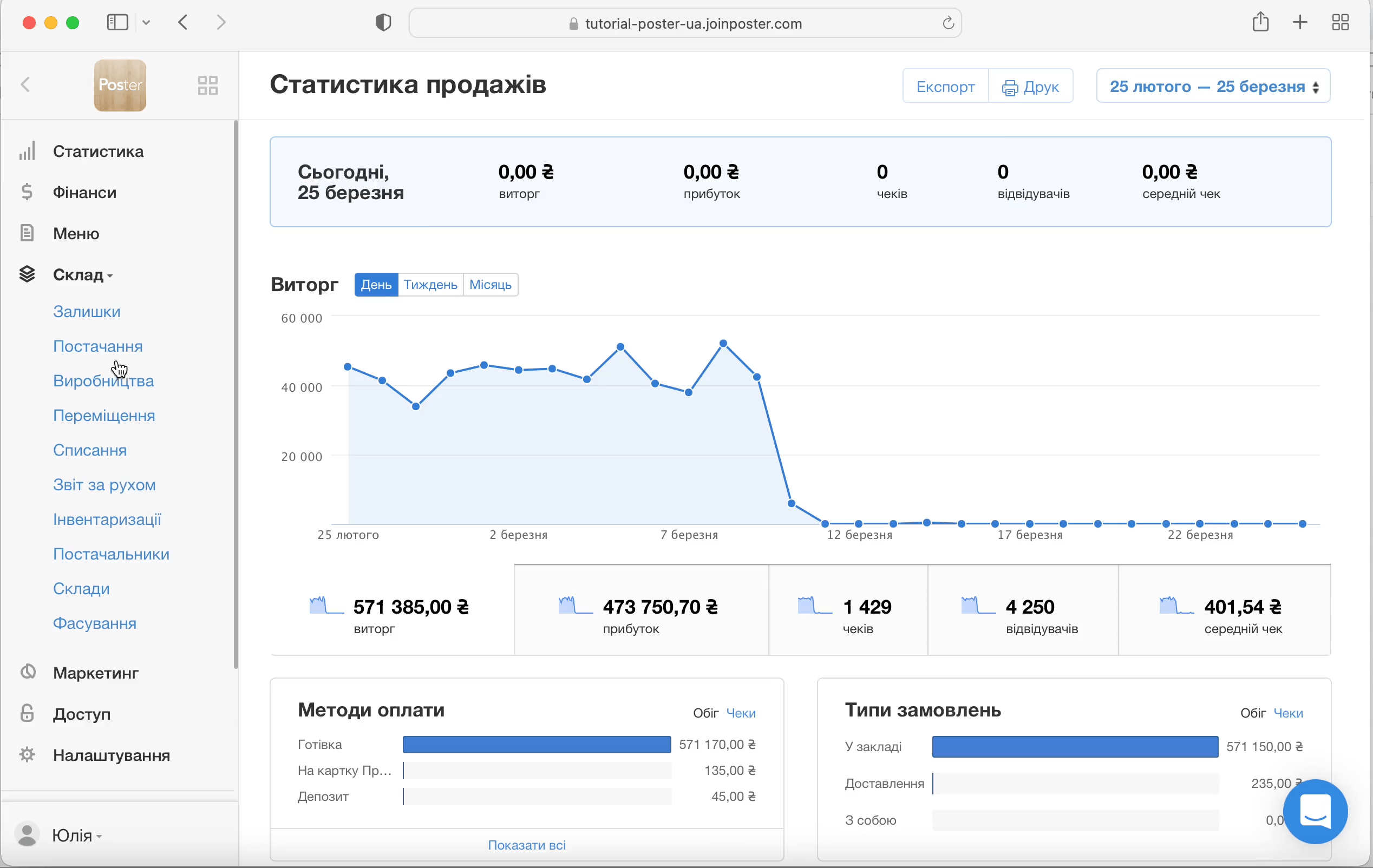Click the Settings gear icon

[x=27, y=754]
